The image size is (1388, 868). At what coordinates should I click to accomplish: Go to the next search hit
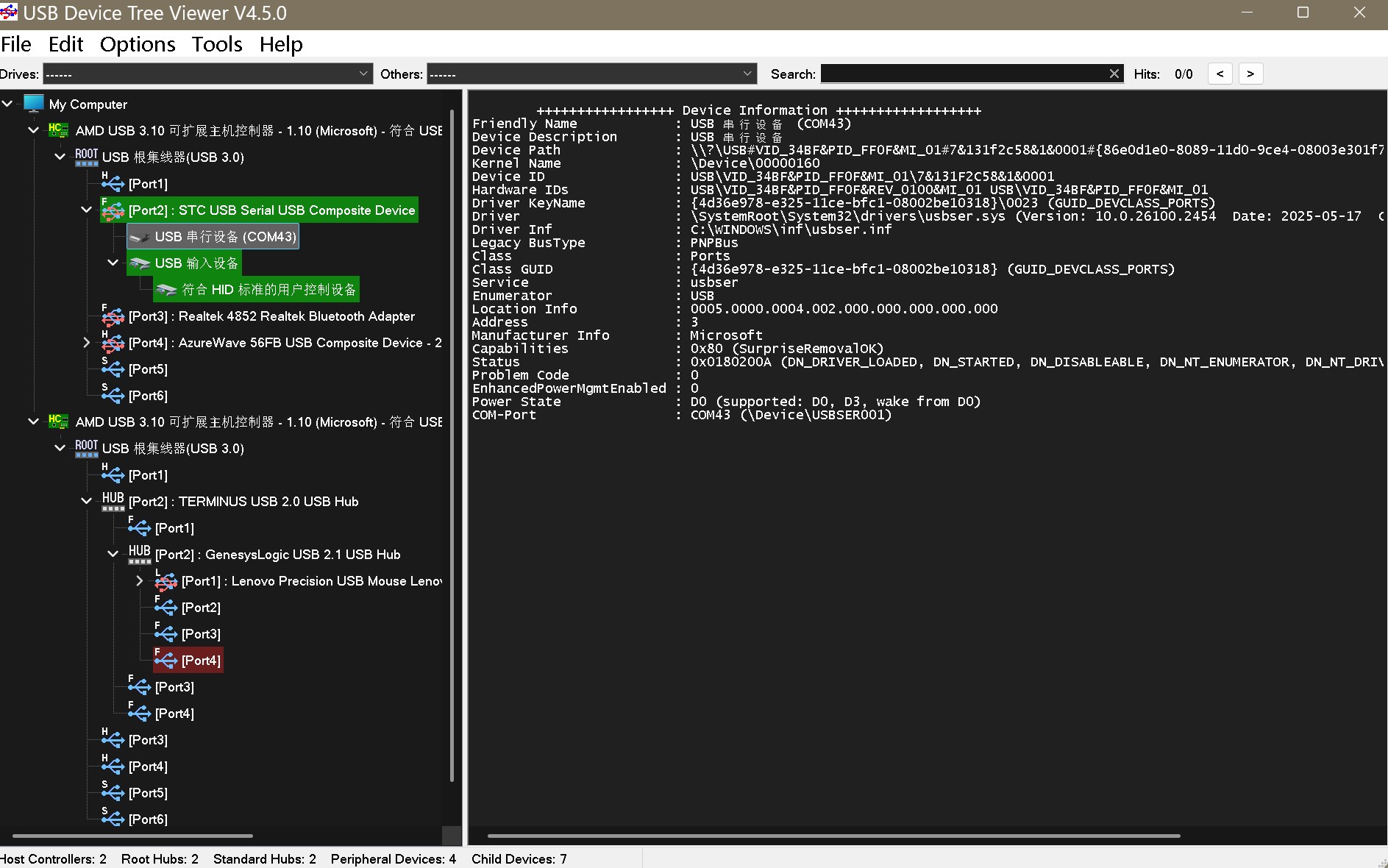(x=1250, y=74)
